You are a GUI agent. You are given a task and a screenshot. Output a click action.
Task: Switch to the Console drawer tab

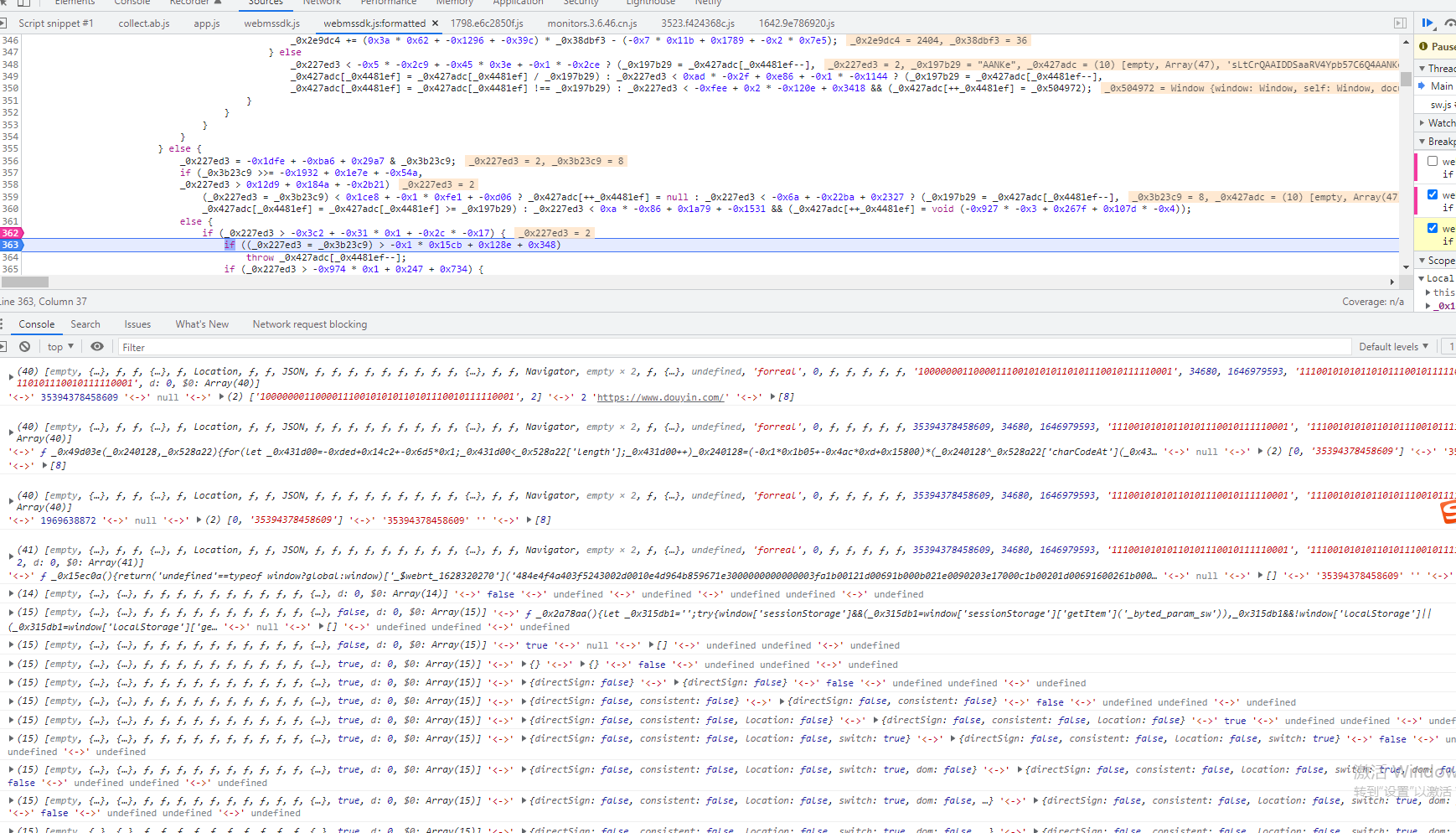coord(37,324)
